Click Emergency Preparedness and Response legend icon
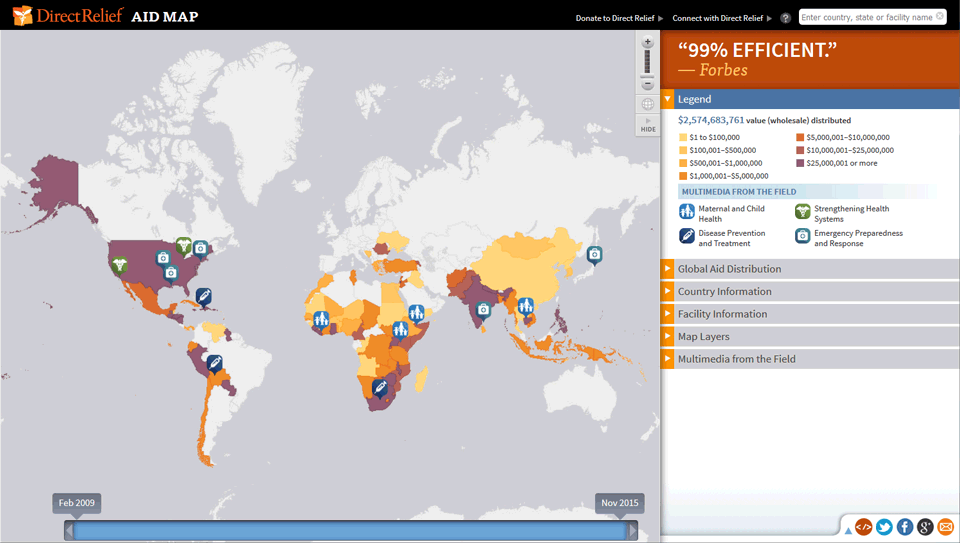This screenshot has width=960, height=543. click(x=803, y=236)
